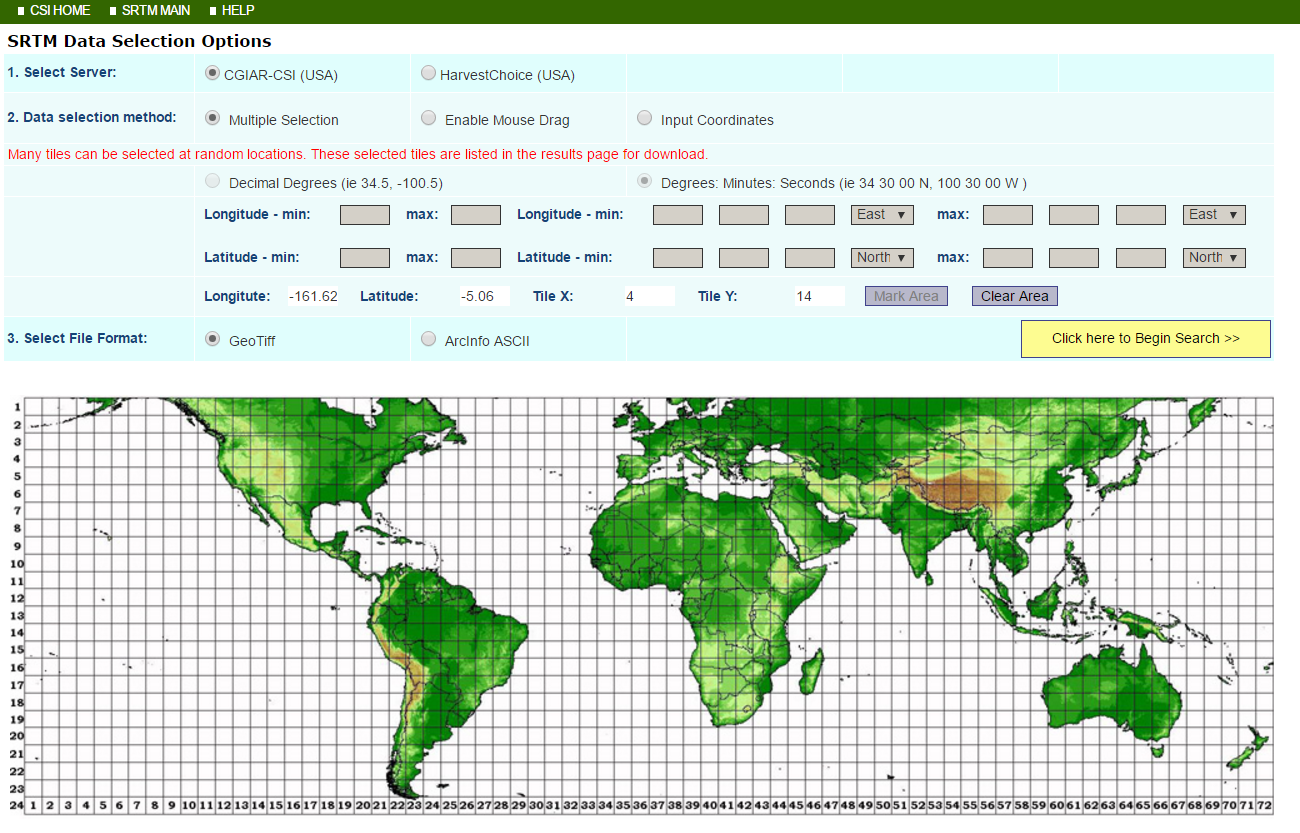
Task: Select Degrees: Minutes: Seconds format
Action: 644,181
